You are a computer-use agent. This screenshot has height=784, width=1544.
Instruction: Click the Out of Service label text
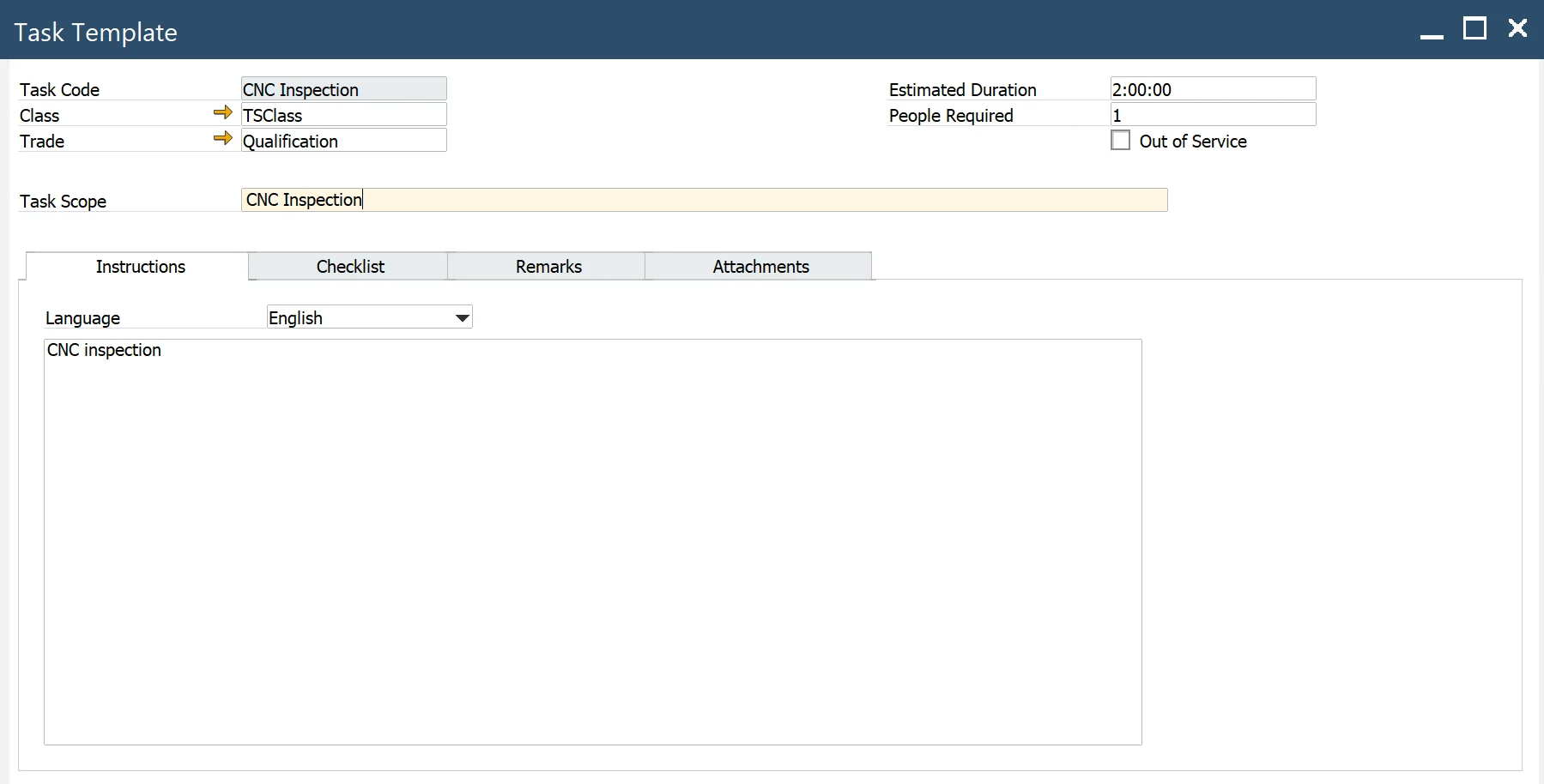(1192, 142)
